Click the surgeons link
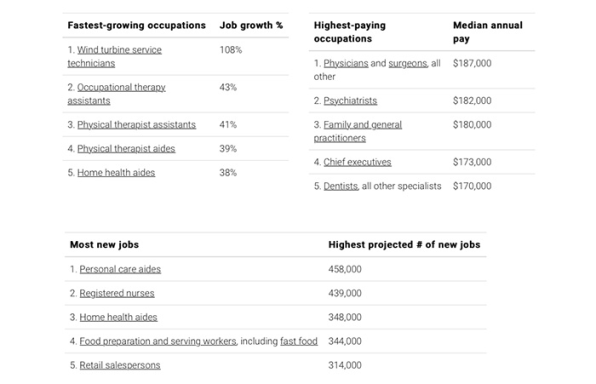 pos(408,63)
